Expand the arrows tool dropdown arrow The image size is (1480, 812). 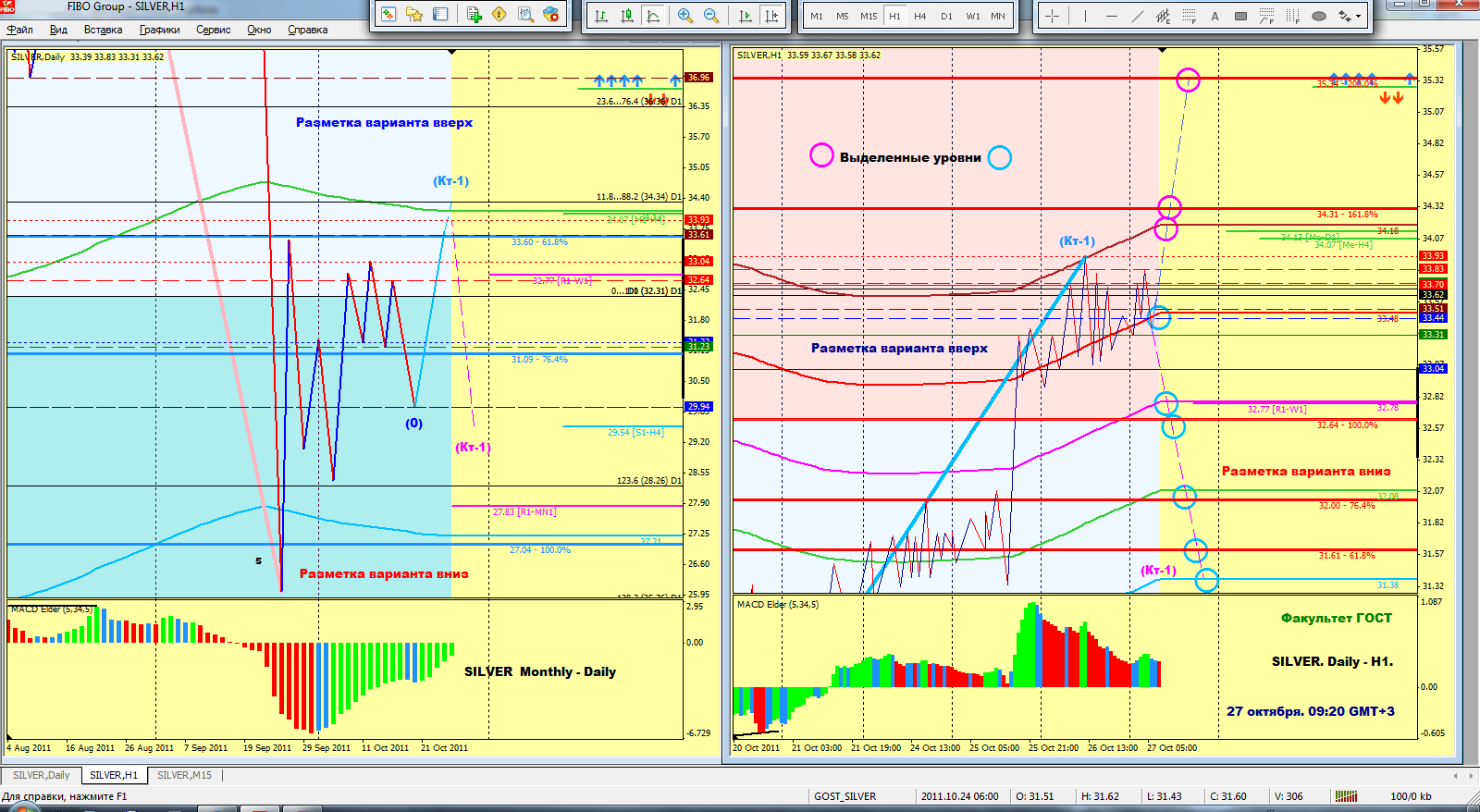[x=1358, y=16]
